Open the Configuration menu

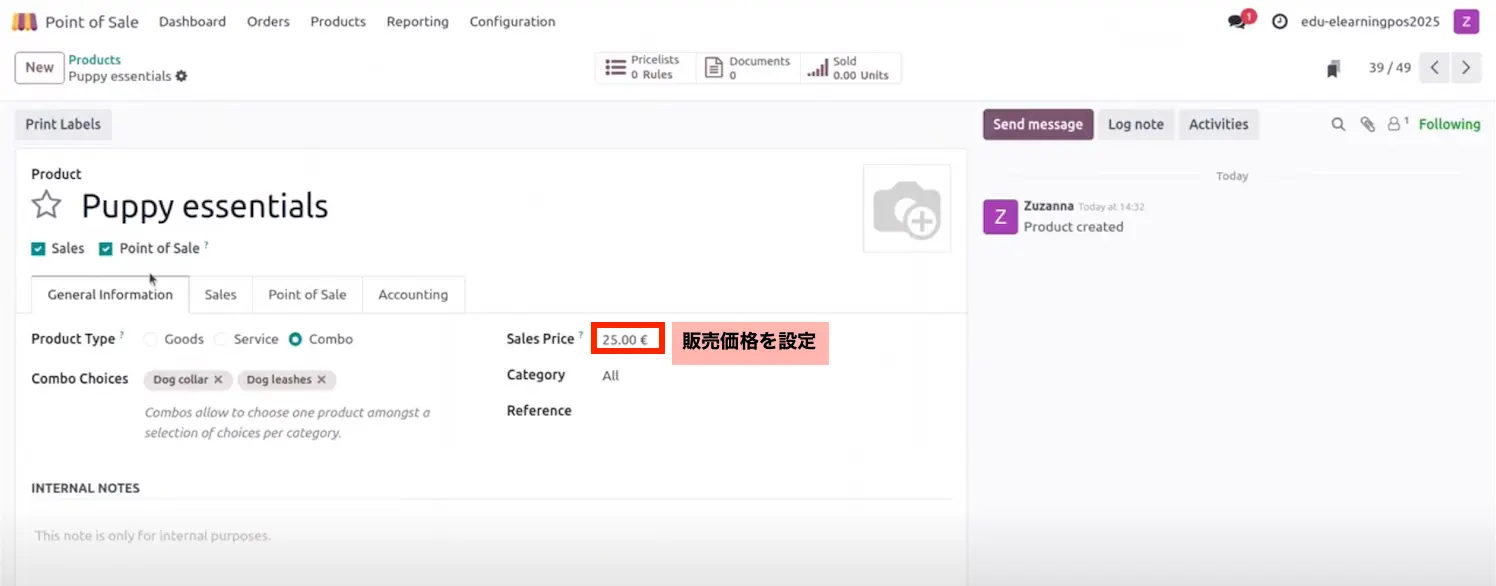click(512, 22)
